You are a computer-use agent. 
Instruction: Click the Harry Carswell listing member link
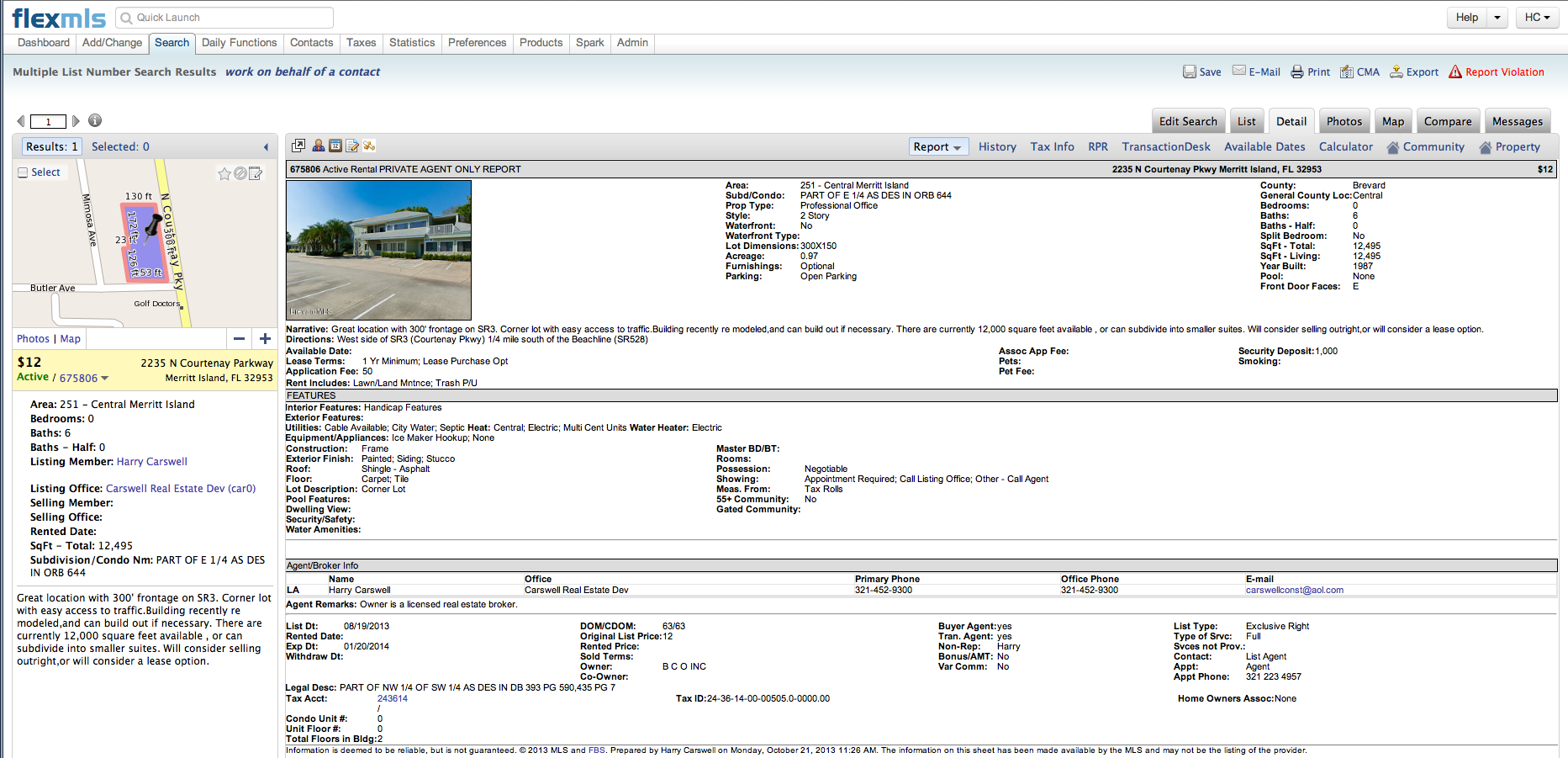152,462
